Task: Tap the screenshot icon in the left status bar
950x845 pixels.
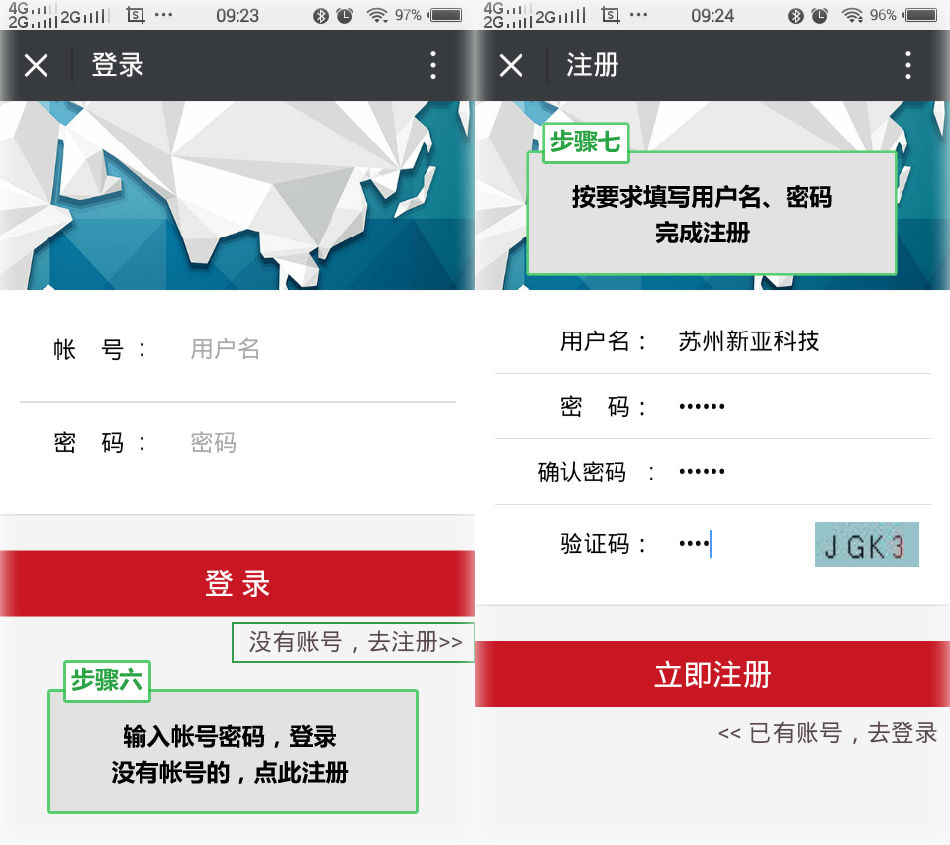Action: 135,15
